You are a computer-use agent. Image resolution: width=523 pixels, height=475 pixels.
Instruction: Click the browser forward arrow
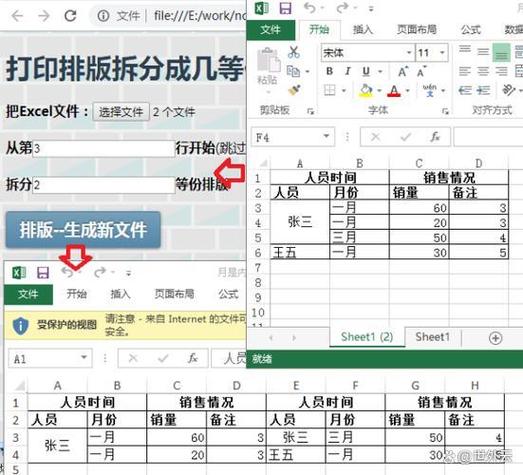coord(44,16)
